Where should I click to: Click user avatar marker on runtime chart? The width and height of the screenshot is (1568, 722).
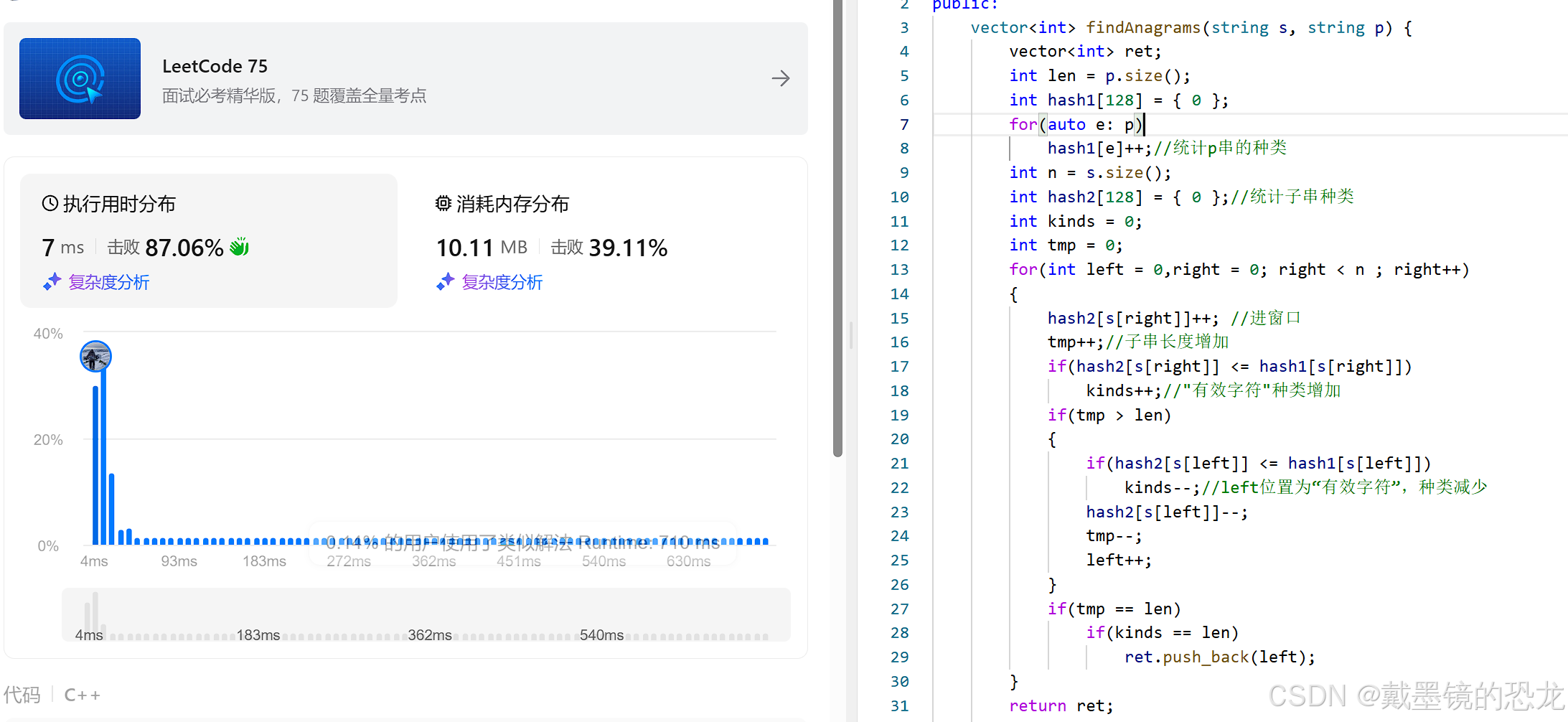(x=95, y=357)
